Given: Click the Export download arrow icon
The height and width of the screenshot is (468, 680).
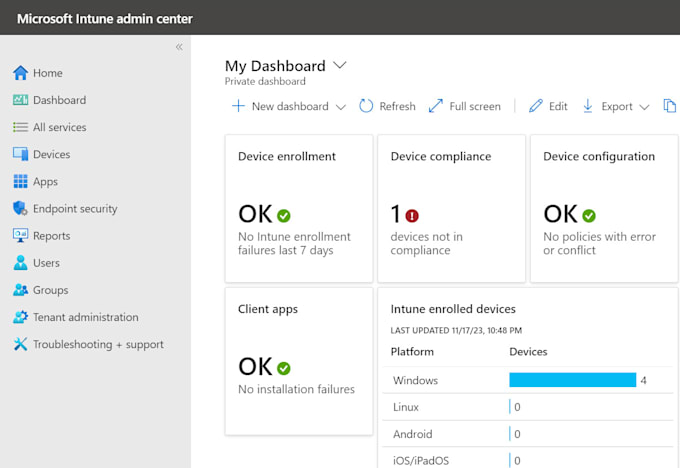Looking at the screenshot, I should pyautogui.click(x=588, y=106).
